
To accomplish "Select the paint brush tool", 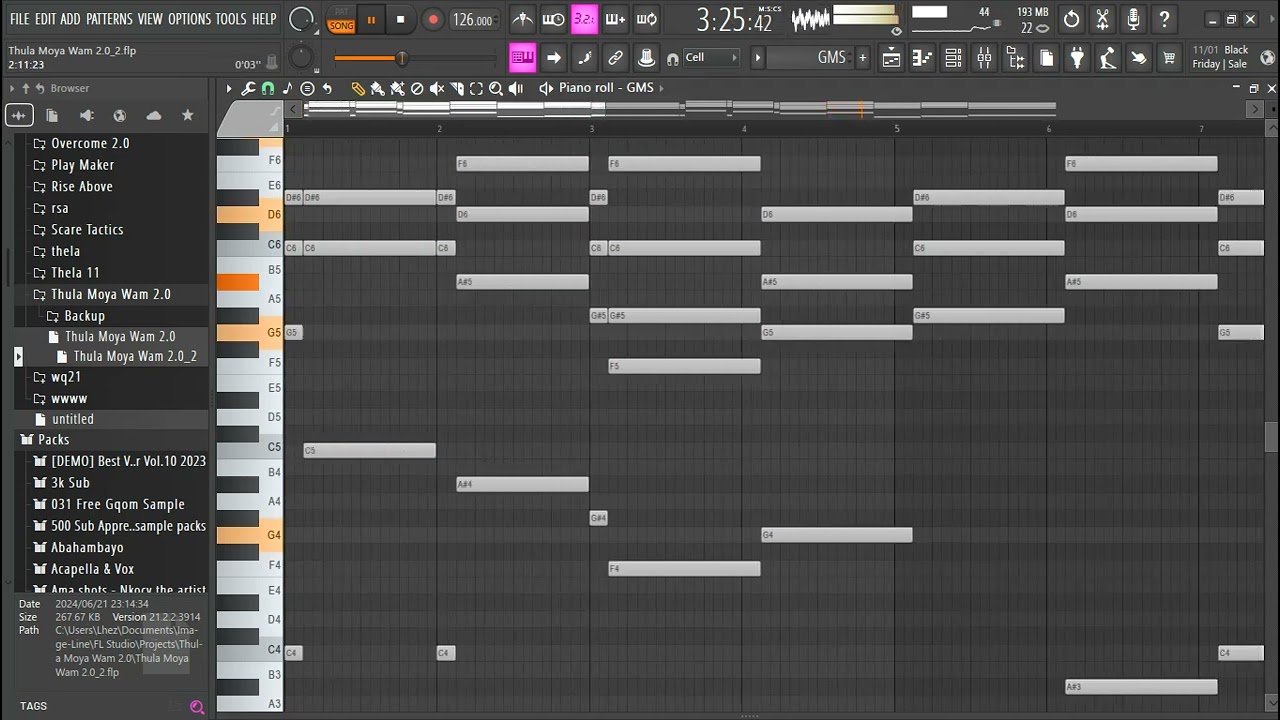I will point(377,88).
